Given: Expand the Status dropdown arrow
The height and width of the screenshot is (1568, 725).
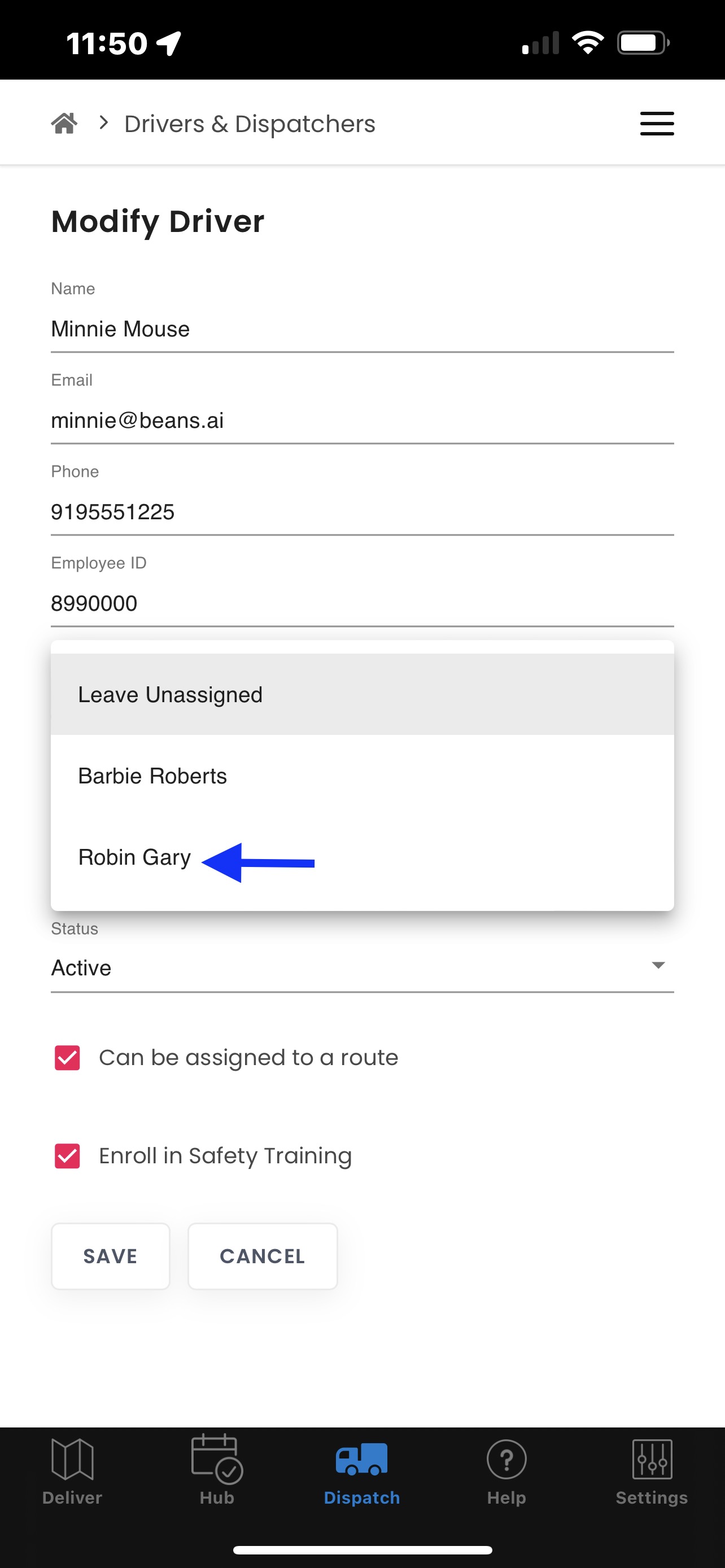Looking at the screenshot, I should tap(657, 966).
